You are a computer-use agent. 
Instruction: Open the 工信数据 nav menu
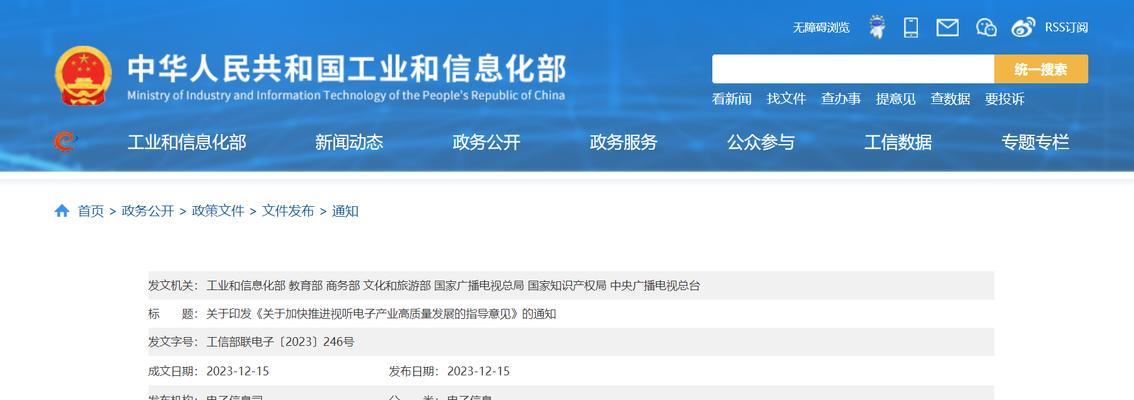coord(898,142)
